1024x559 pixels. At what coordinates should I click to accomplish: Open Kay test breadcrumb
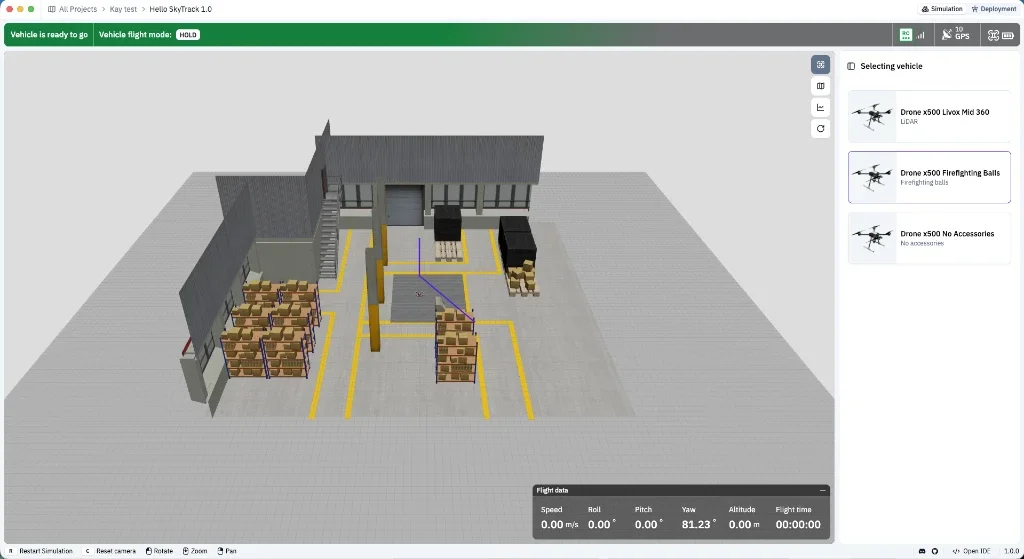(x=123, y=9)
